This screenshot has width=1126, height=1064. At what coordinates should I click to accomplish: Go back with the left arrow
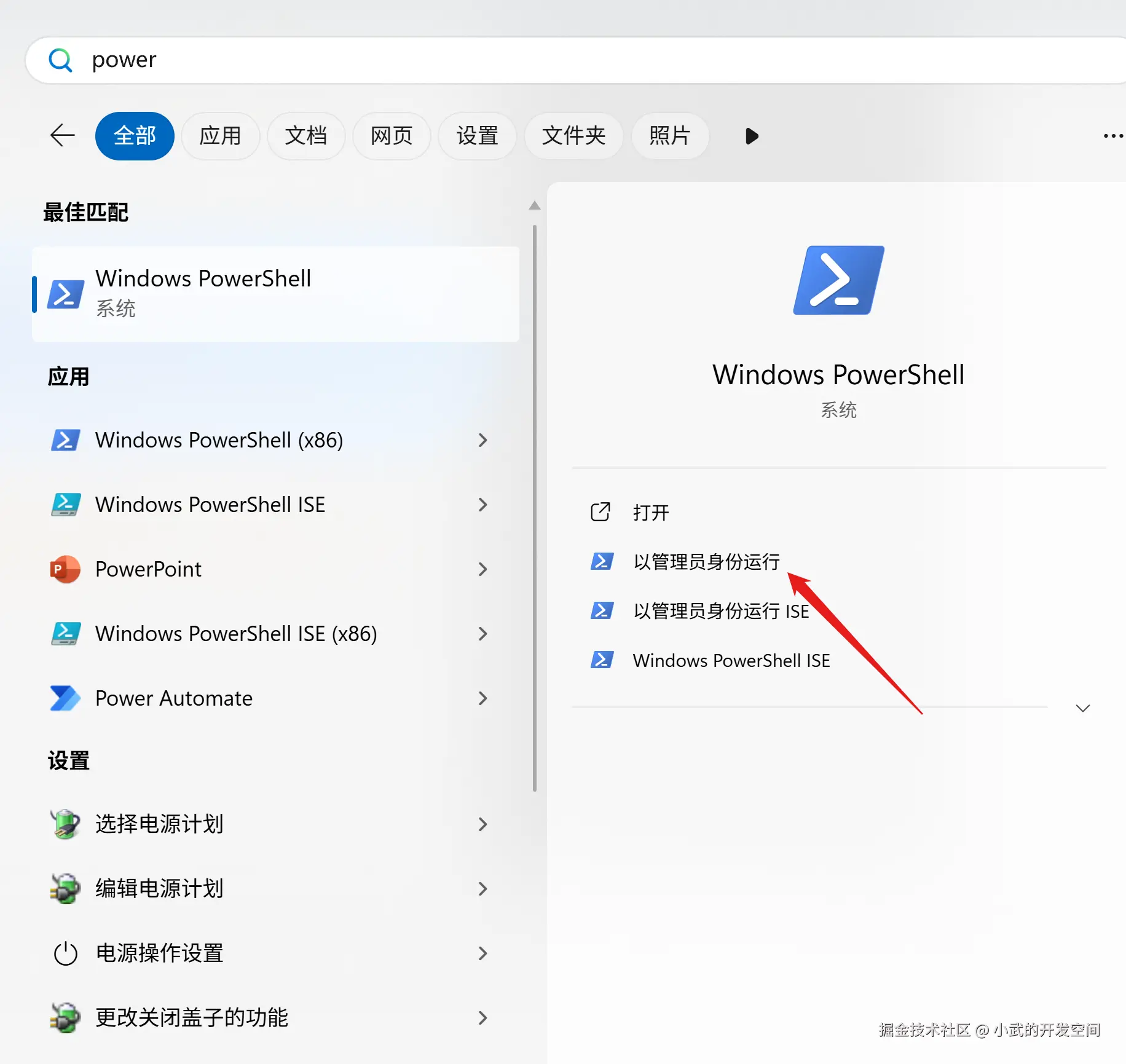tap(62, 135)
